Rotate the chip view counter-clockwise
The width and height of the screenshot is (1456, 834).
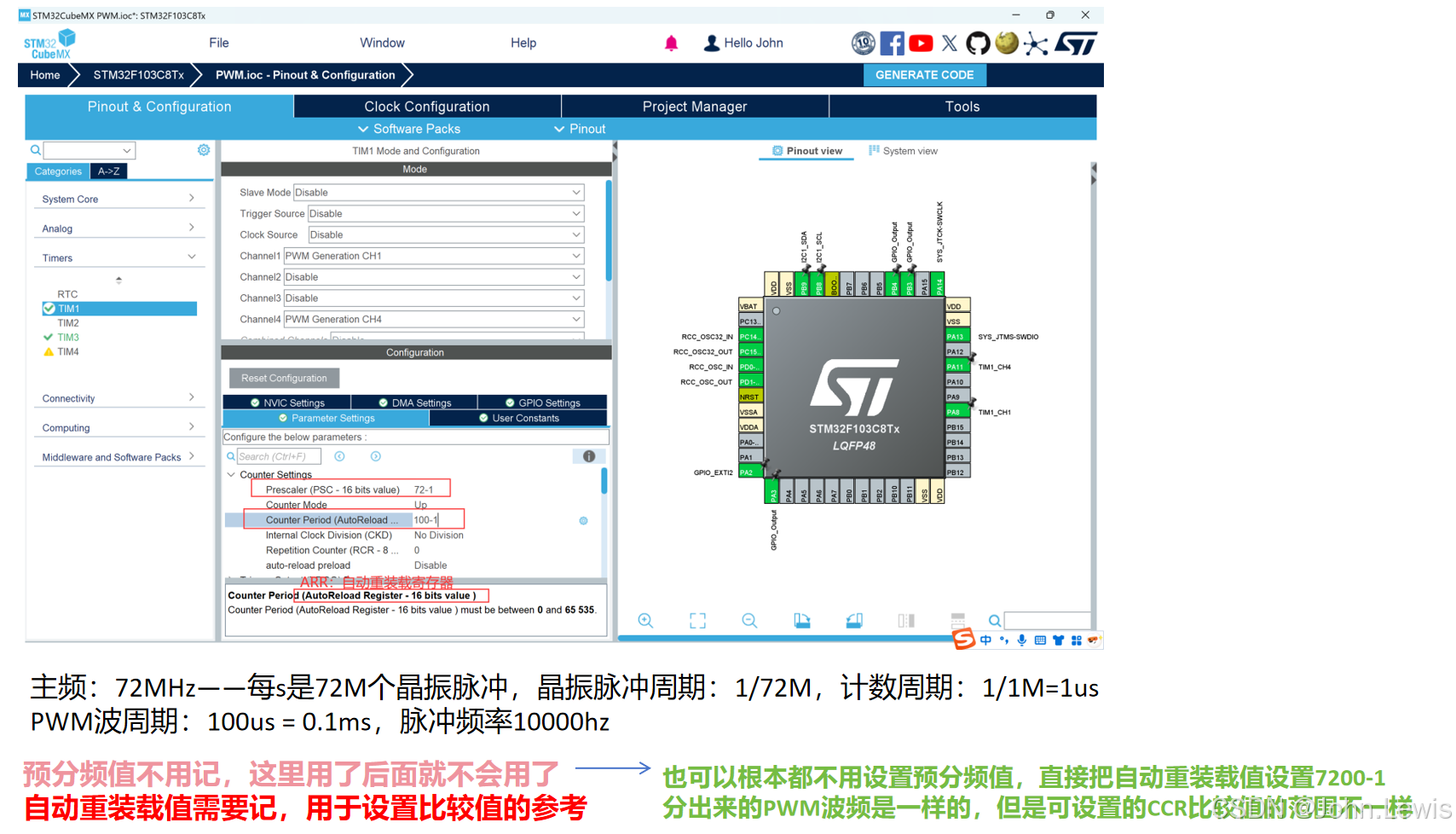854,621
